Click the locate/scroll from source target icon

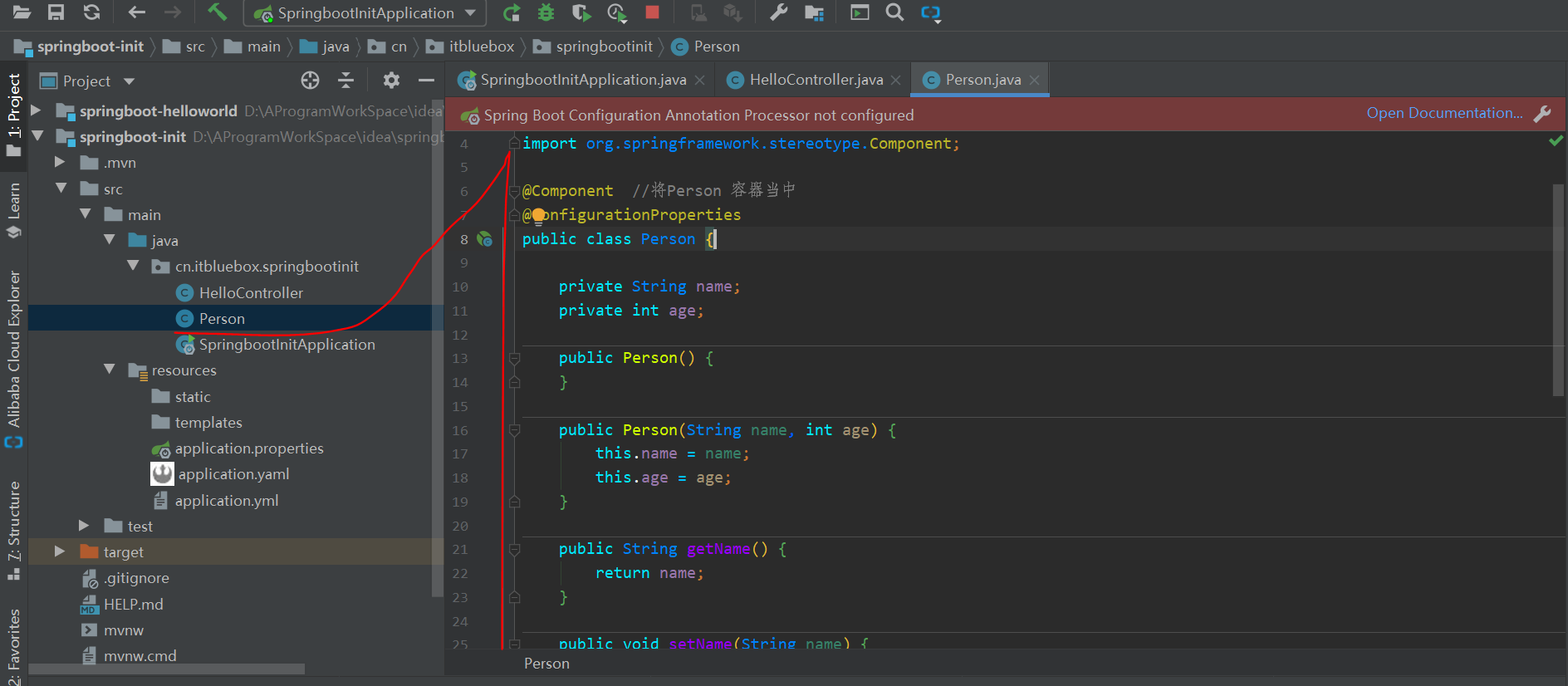click(310, 80)
